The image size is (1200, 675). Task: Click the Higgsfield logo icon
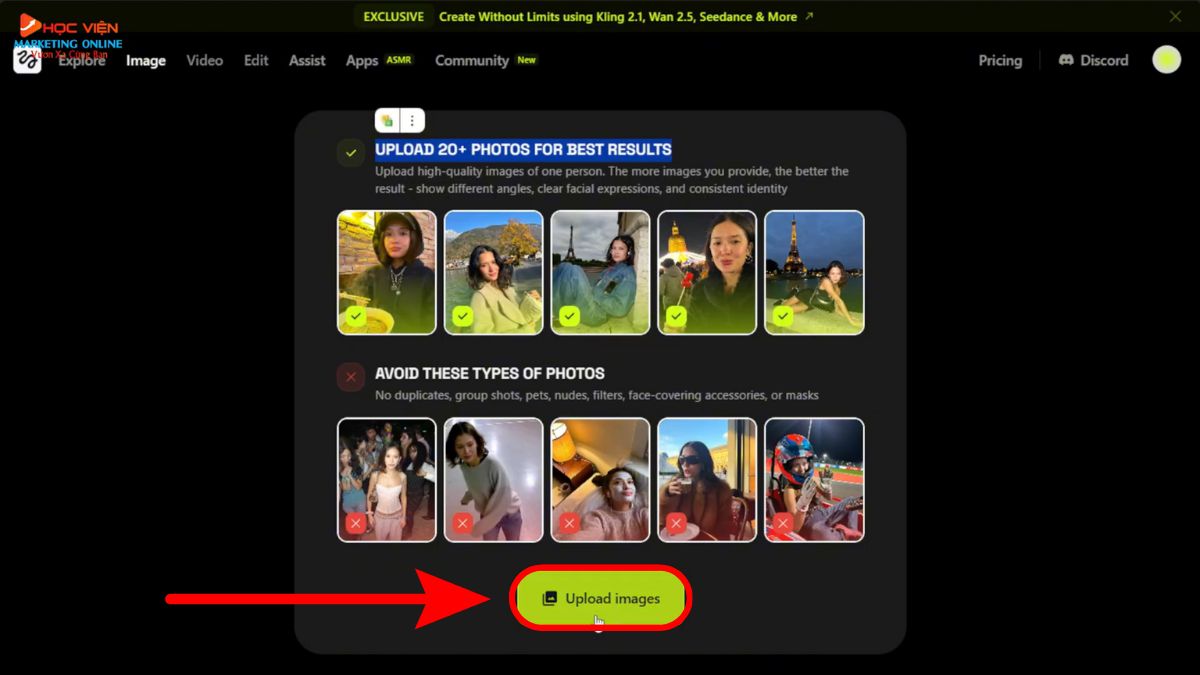pos(27,61)
